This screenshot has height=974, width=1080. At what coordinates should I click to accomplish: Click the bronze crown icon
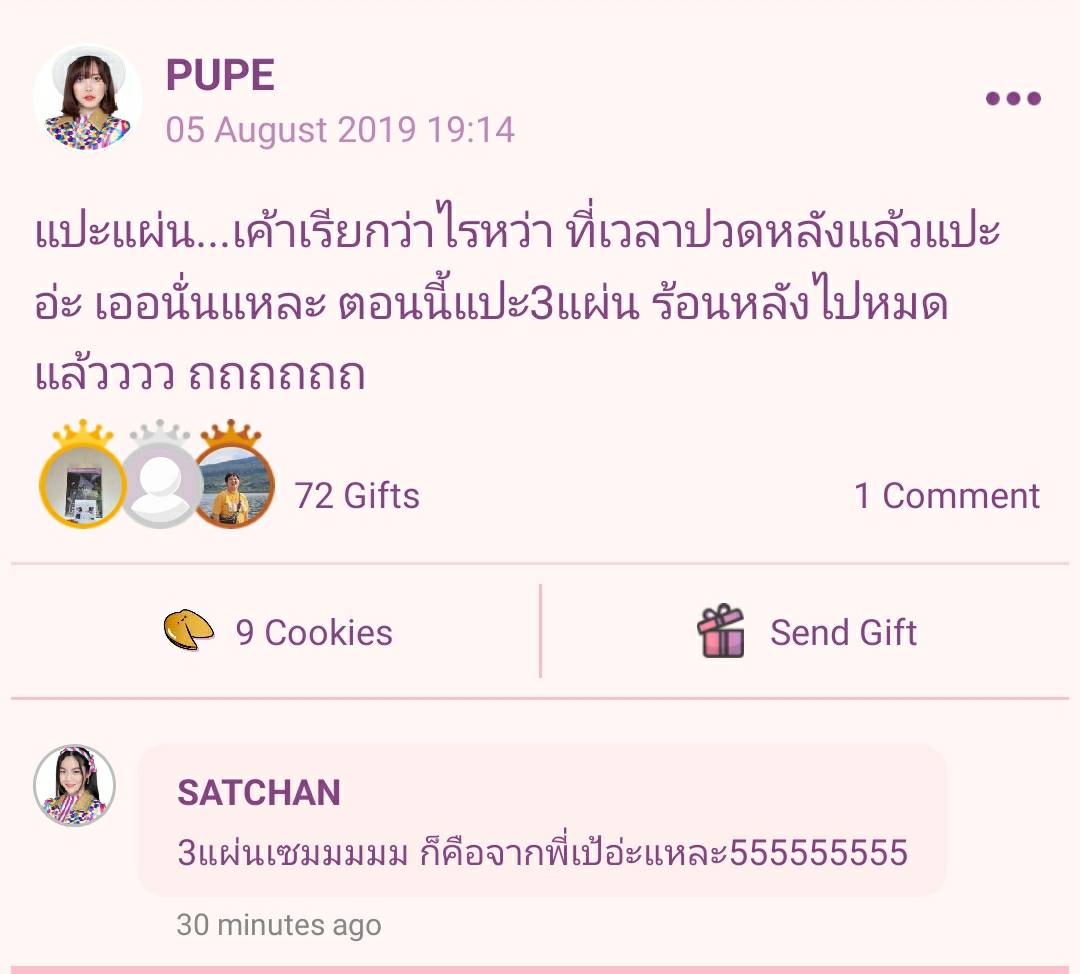[231, 433]
